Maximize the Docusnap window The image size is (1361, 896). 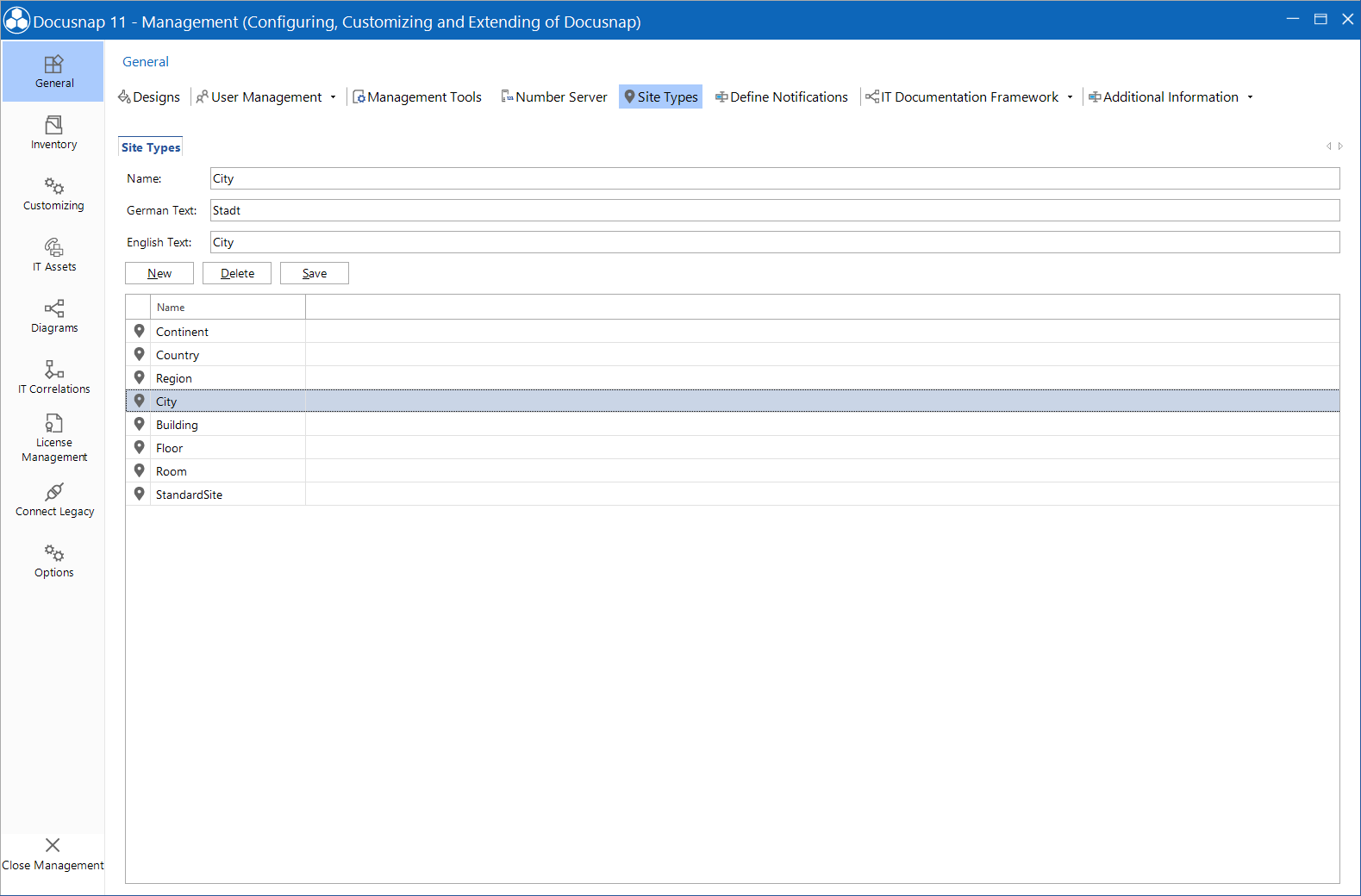click(1320, 19)
